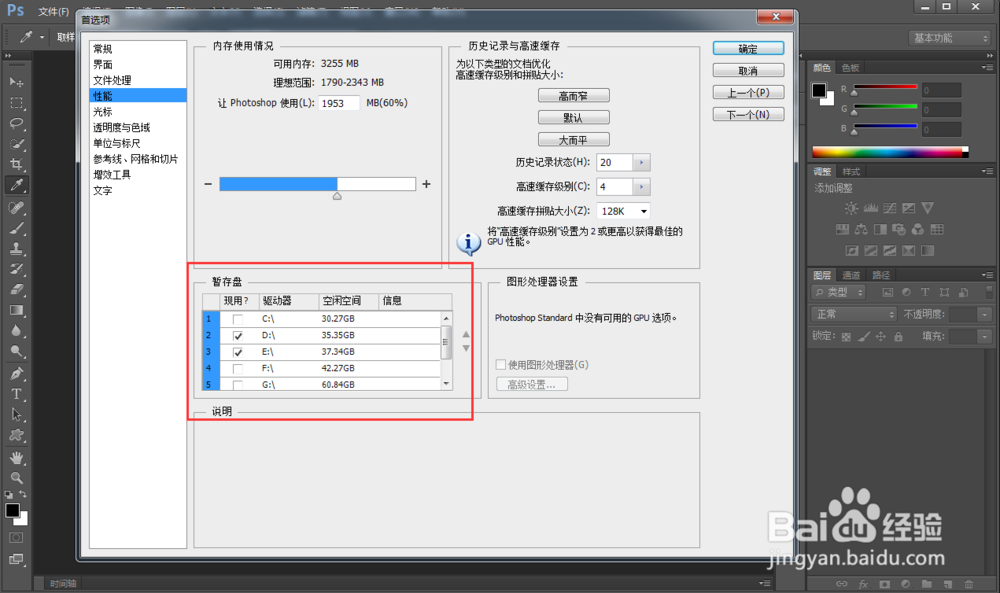Select the Gradient tool
1000x593 pixels.
coord(17,310)
